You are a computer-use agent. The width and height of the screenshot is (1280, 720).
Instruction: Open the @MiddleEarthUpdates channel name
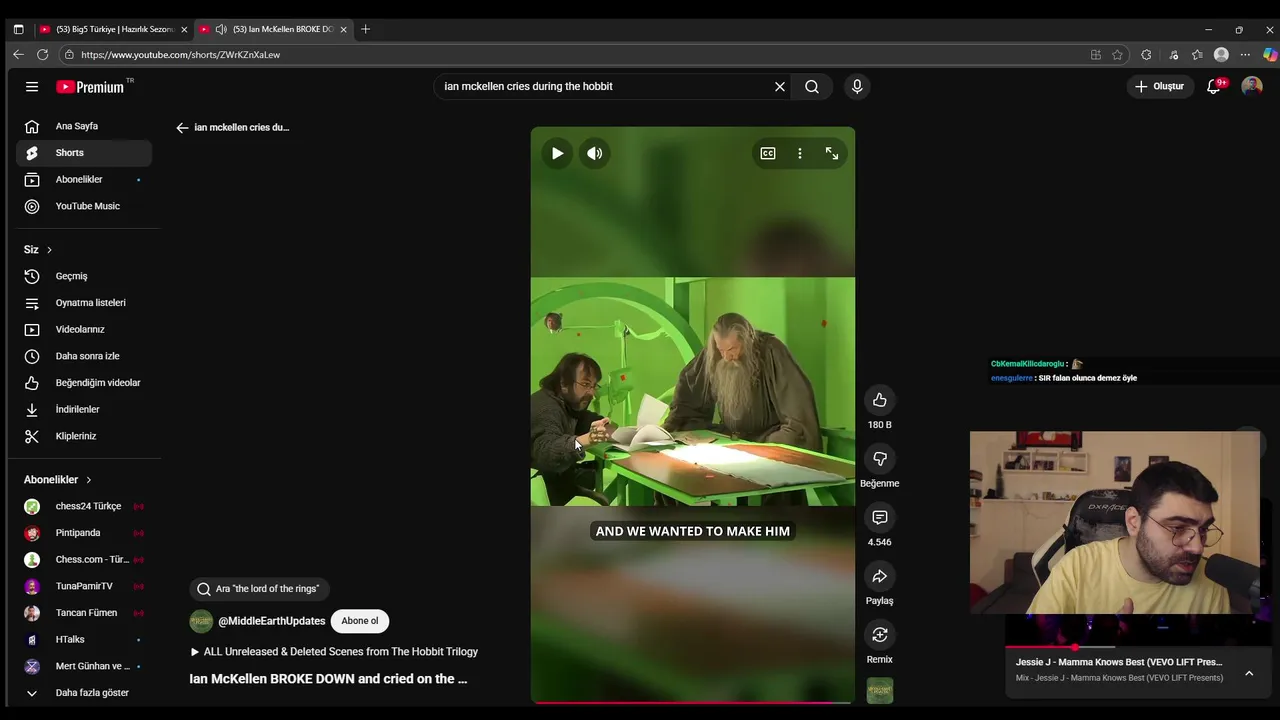point(272,621)
